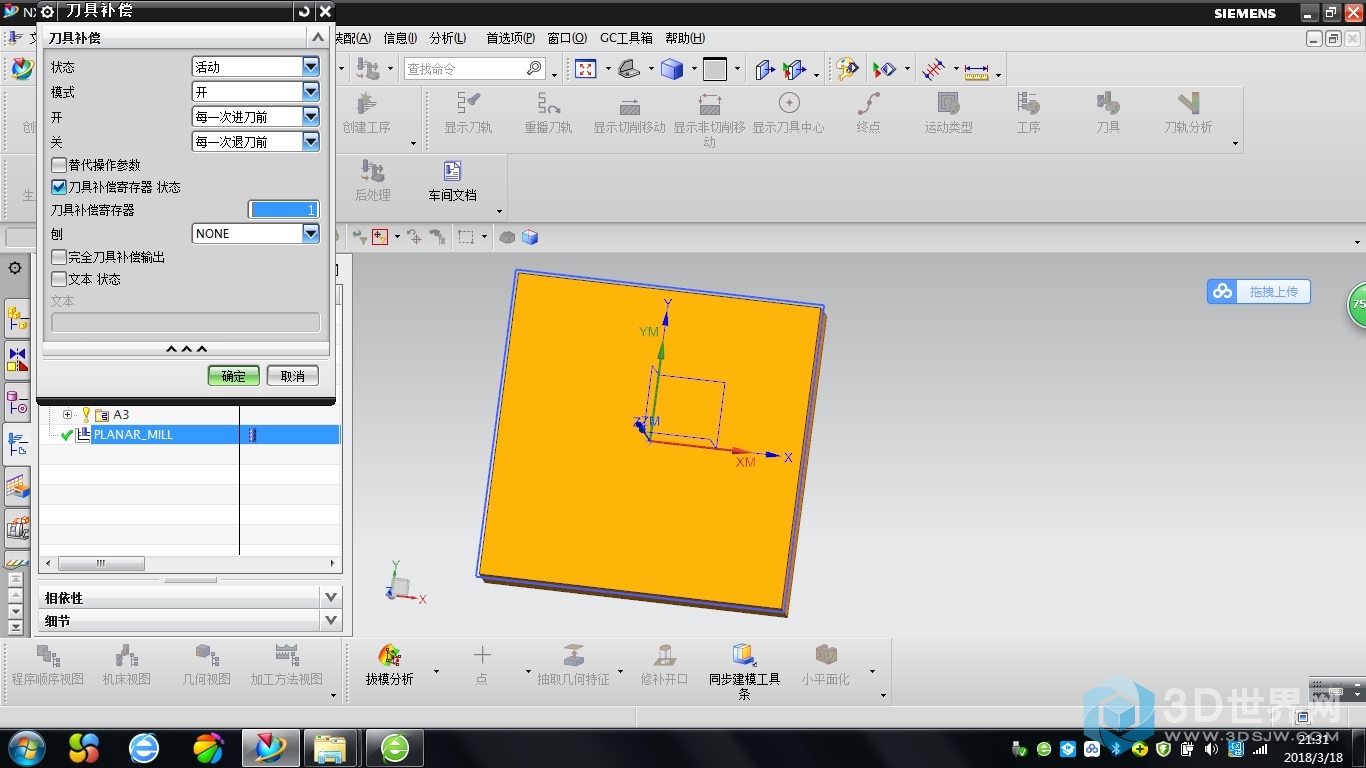Click the dialog options gear icon

click(47, 11)
